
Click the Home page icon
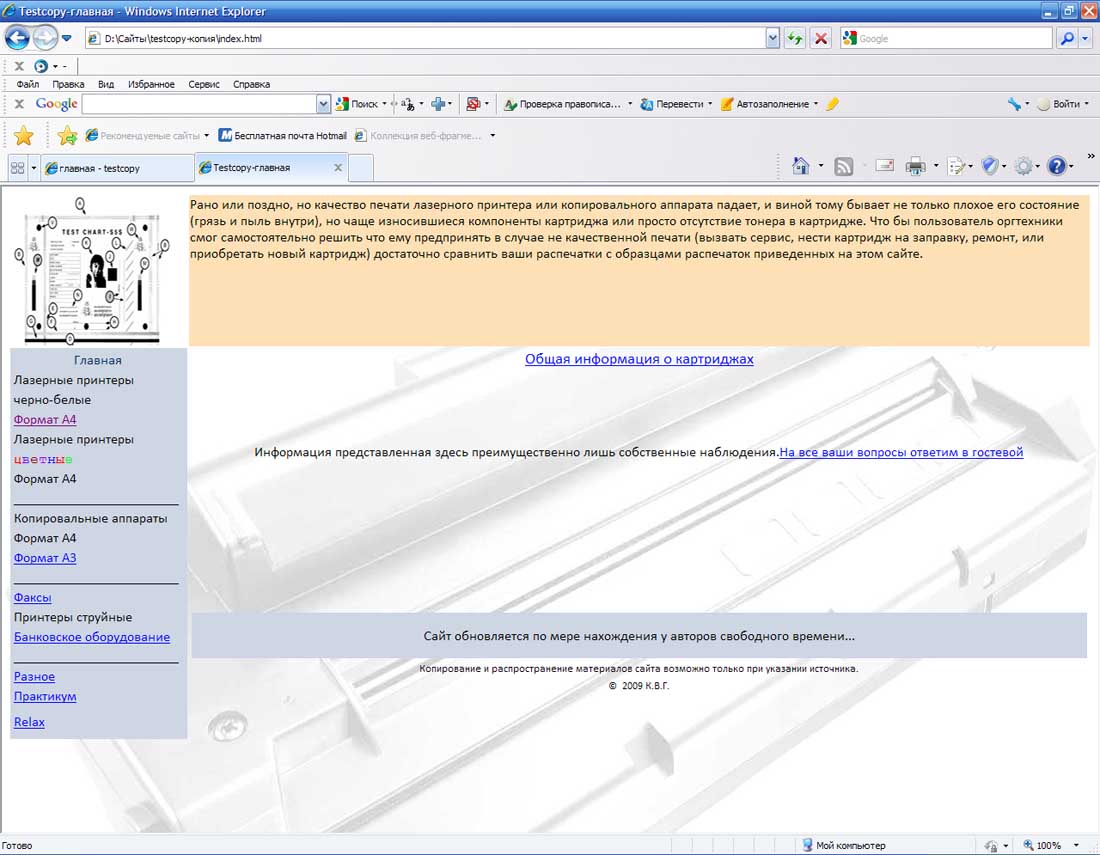[x=800, y=167]
